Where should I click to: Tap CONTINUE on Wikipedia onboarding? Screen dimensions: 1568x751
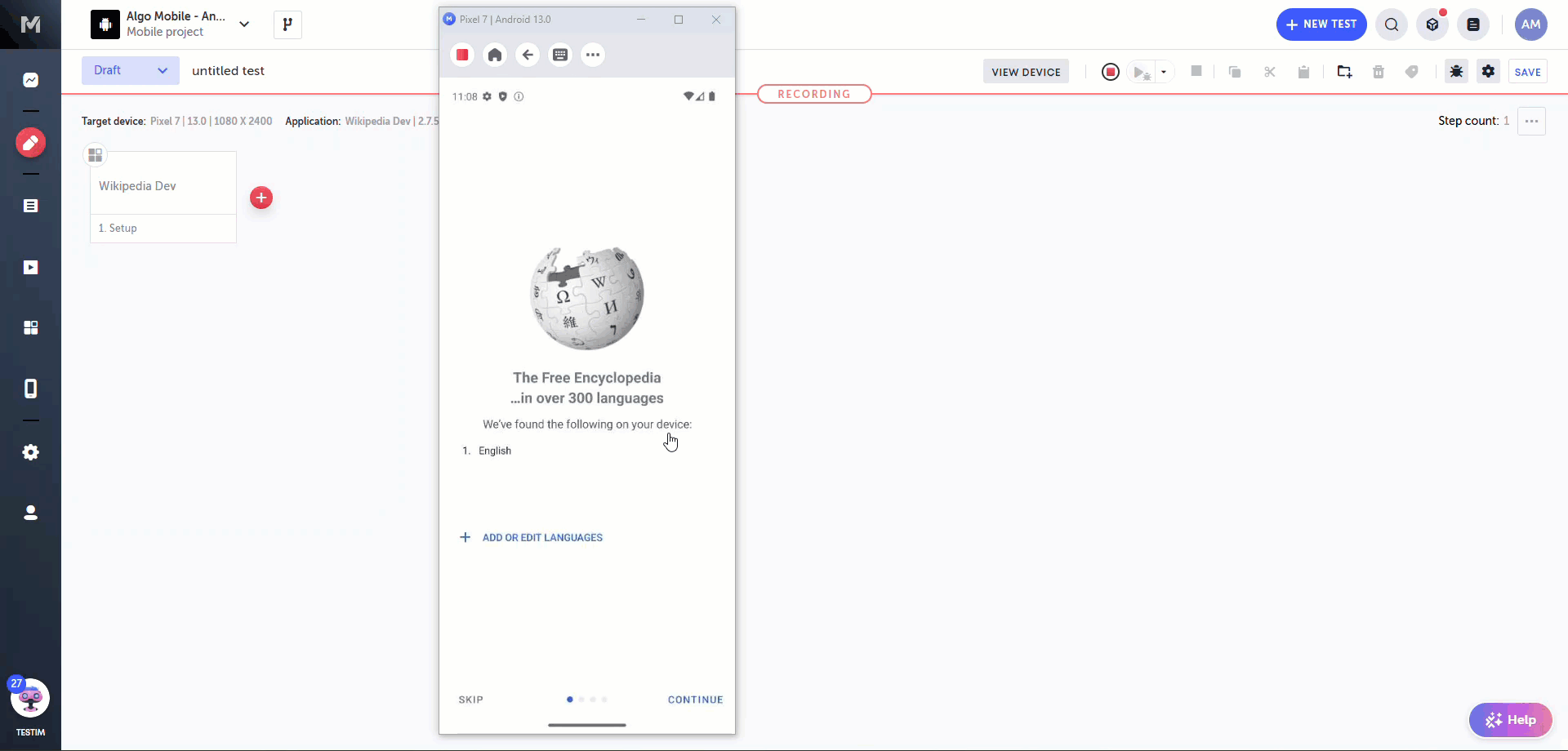click(695, 700)
